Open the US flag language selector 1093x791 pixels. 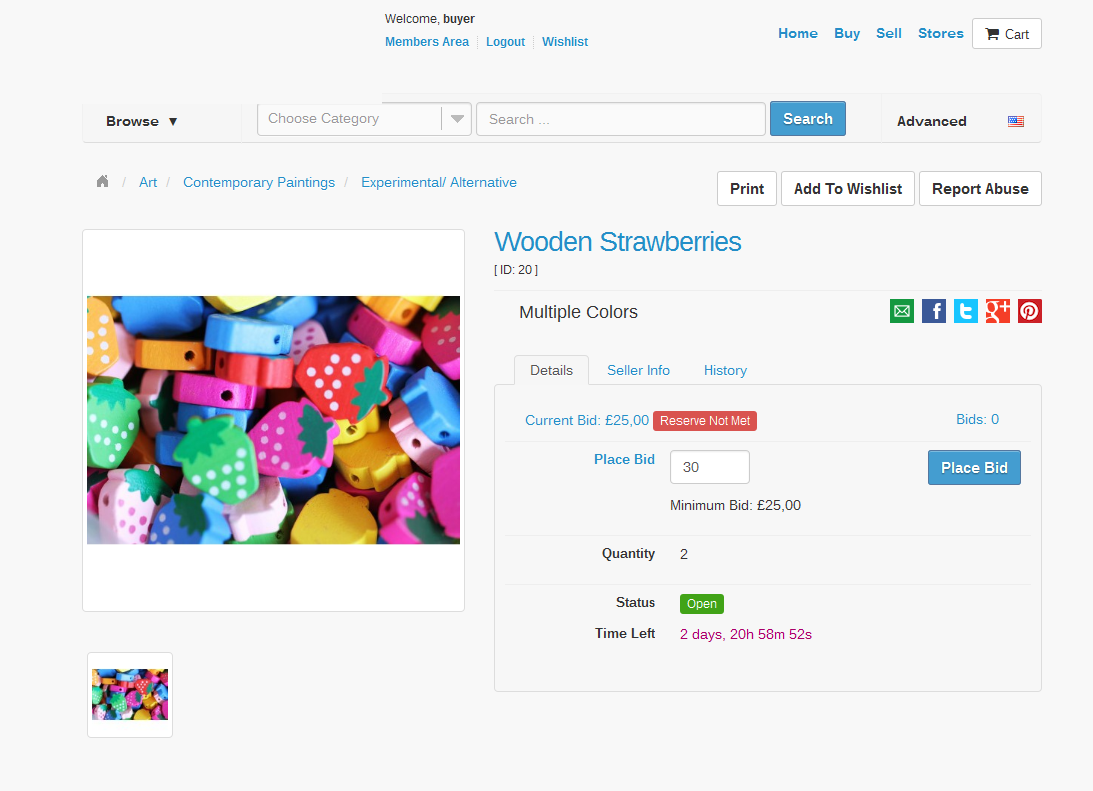click(x=1016, y=121)
